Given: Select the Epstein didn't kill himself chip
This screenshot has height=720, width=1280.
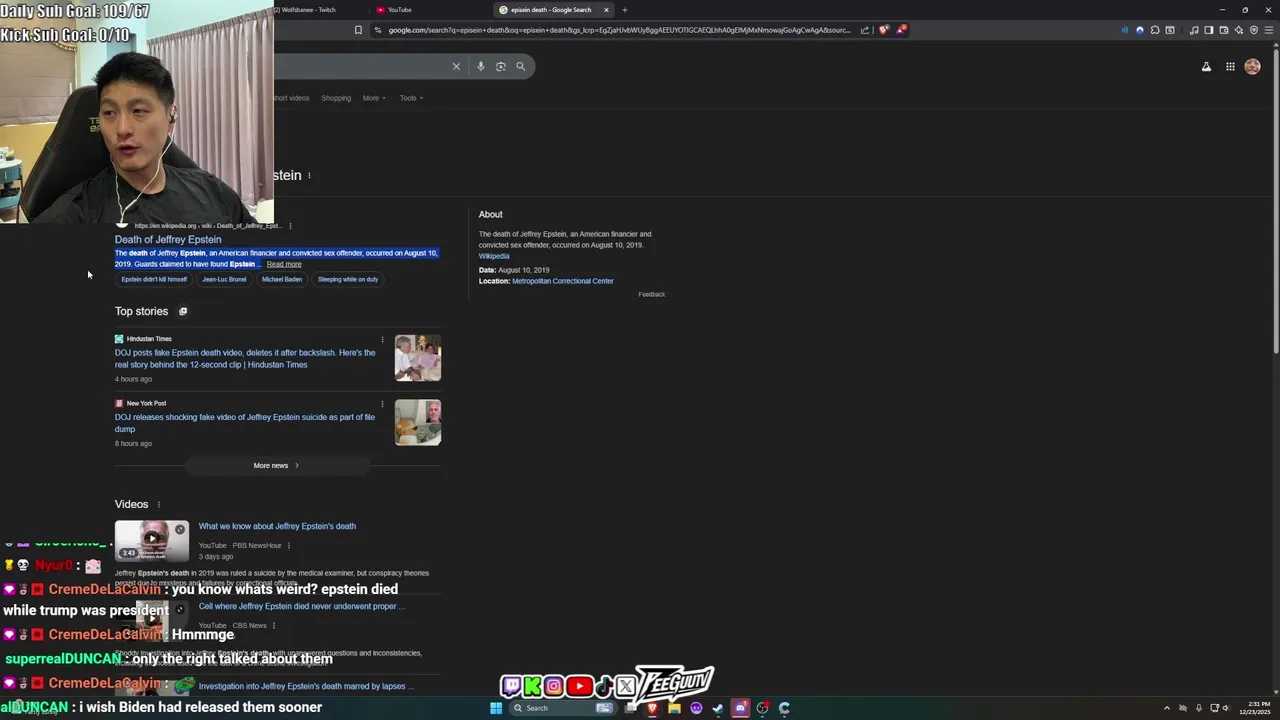Looking at the screenshot, I should click(154, 280).
